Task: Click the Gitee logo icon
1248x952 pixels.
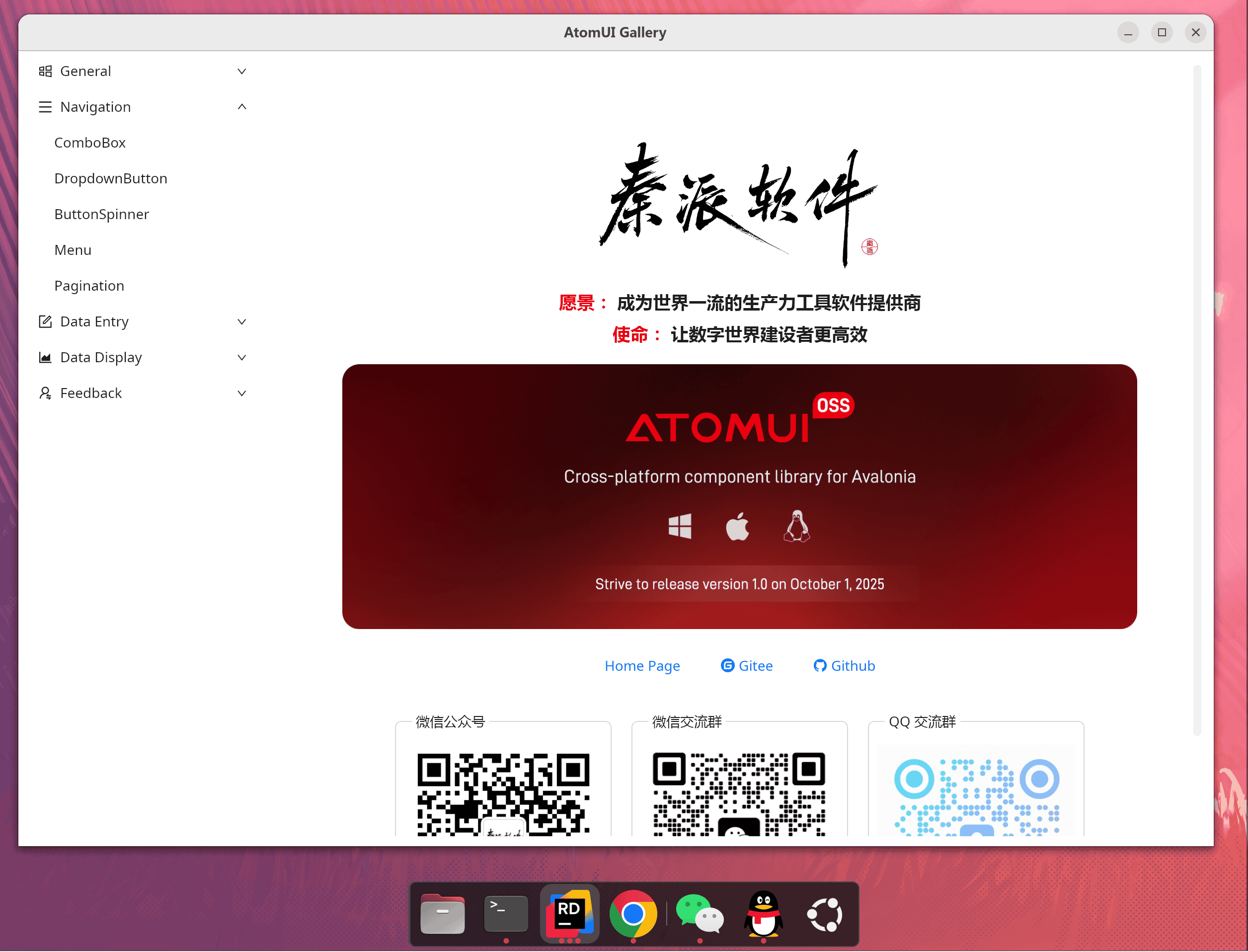Action: click(727, 666)
